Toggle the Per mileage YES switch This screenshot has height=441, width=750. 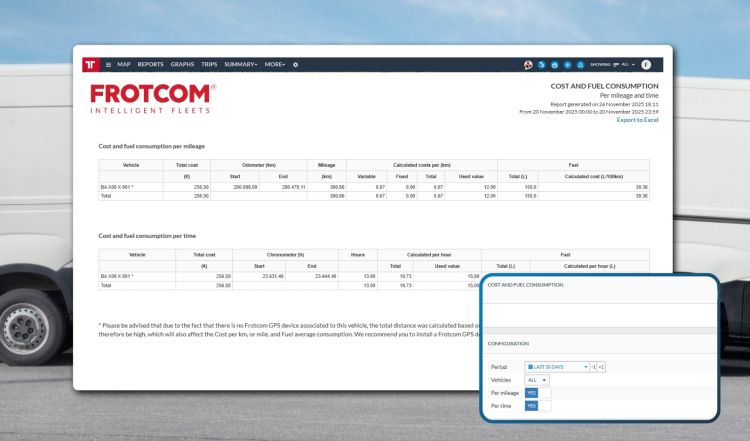coord(532,393)
